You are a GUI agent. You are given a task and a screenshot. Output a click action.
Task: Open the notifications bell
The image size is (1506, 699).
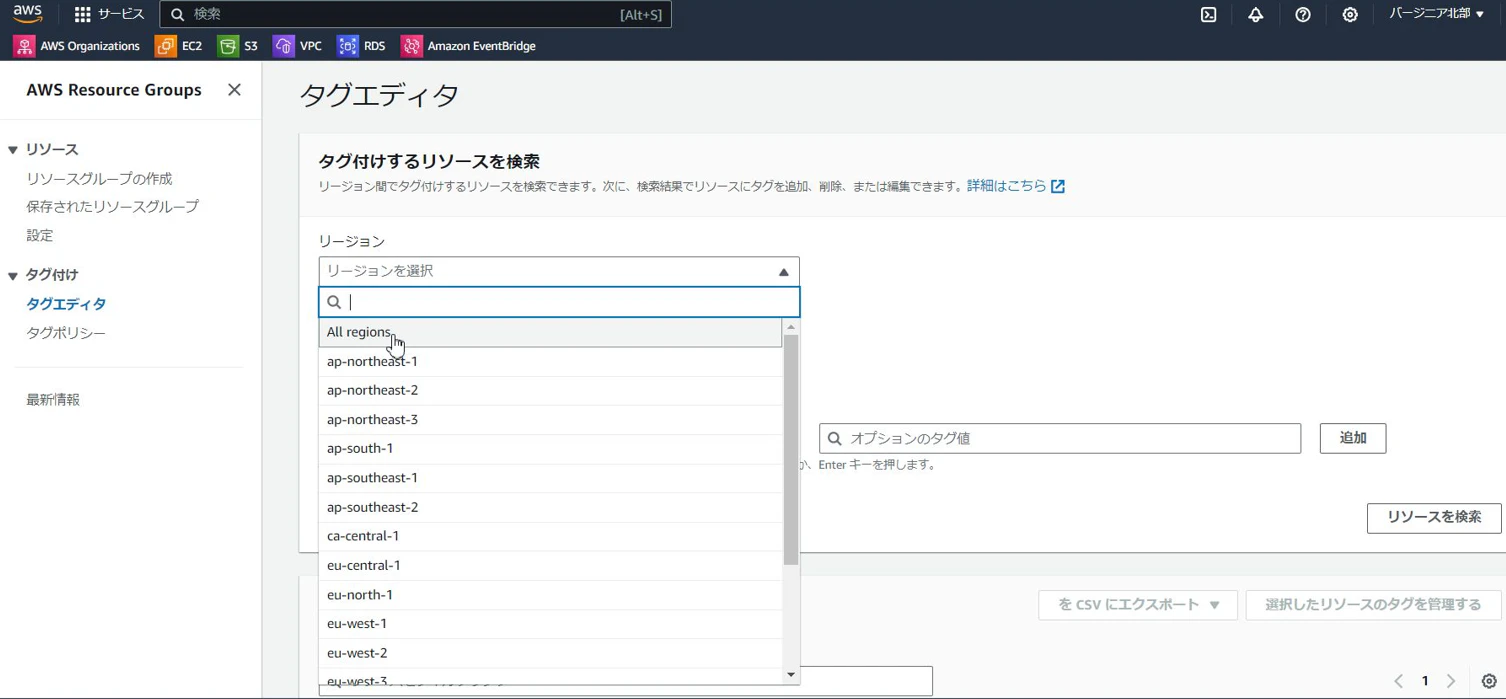click(1256, 14)
